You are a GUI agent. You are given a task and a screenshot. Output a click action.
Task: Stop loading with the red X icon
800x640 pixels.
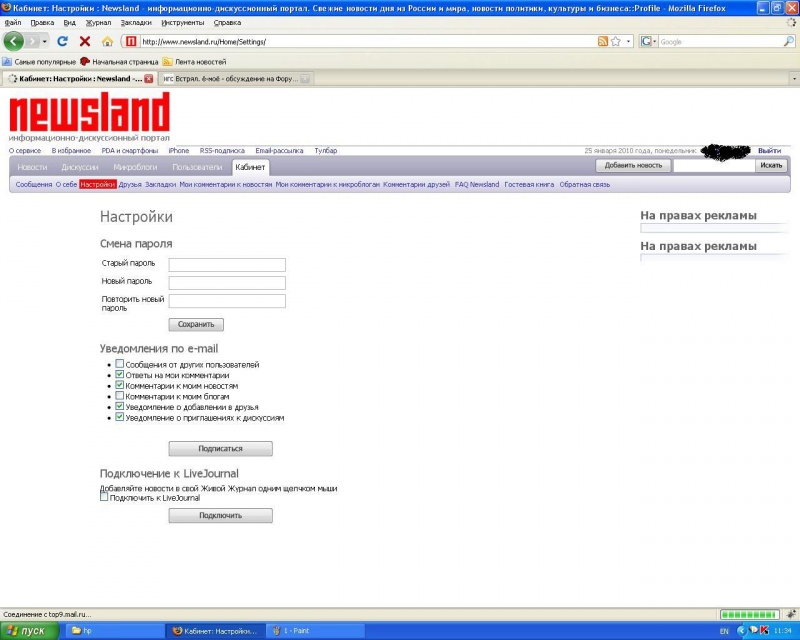[x=85, y=41]
